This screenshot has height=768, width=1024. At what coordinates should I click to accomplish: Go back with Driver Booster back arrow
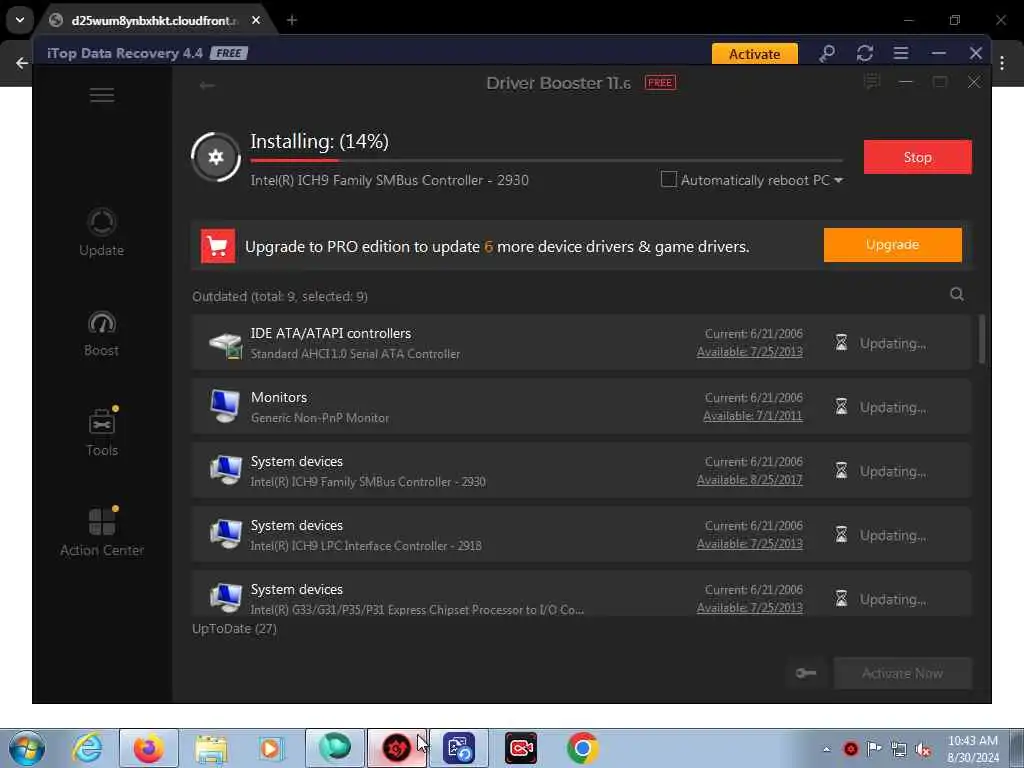pyautogui.click(x=207, y=86)
